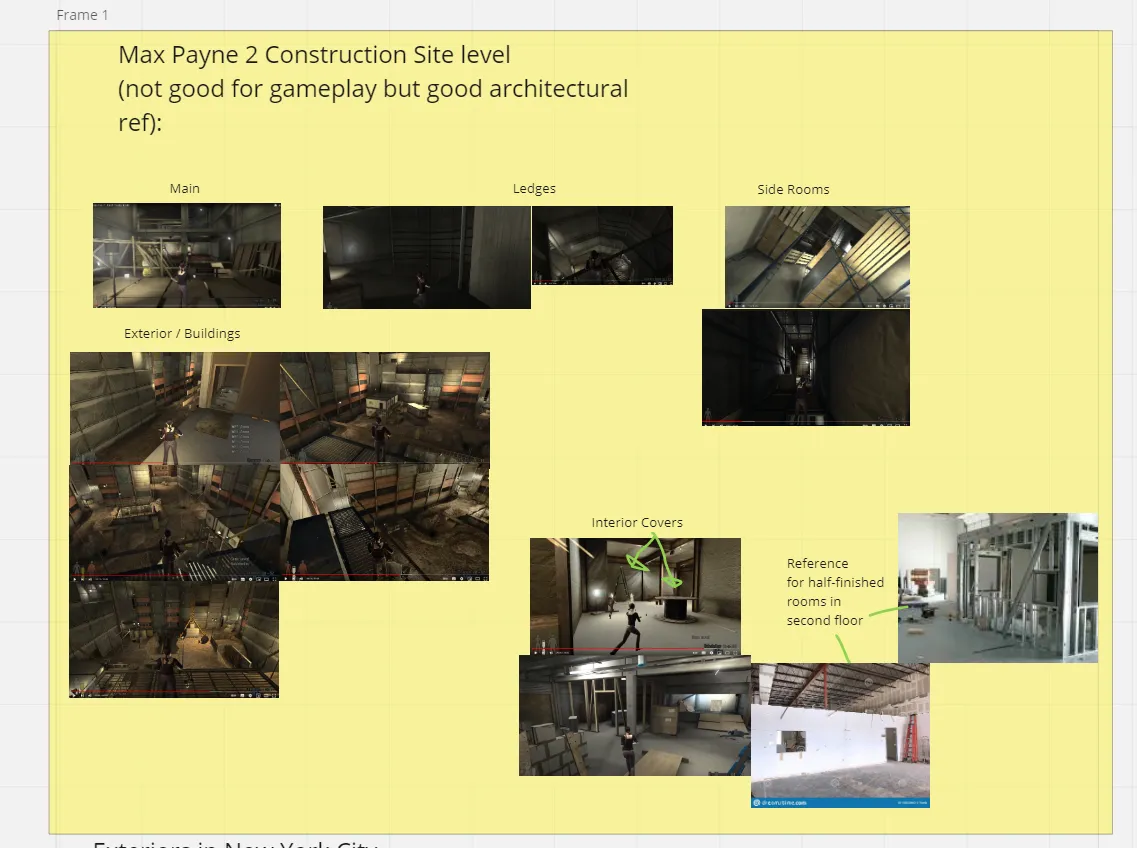This screenshot has width=1137, height=848.
Task: Select the upper-left Exterior / Buildings screenshot
Action: [x=175, y=408]
